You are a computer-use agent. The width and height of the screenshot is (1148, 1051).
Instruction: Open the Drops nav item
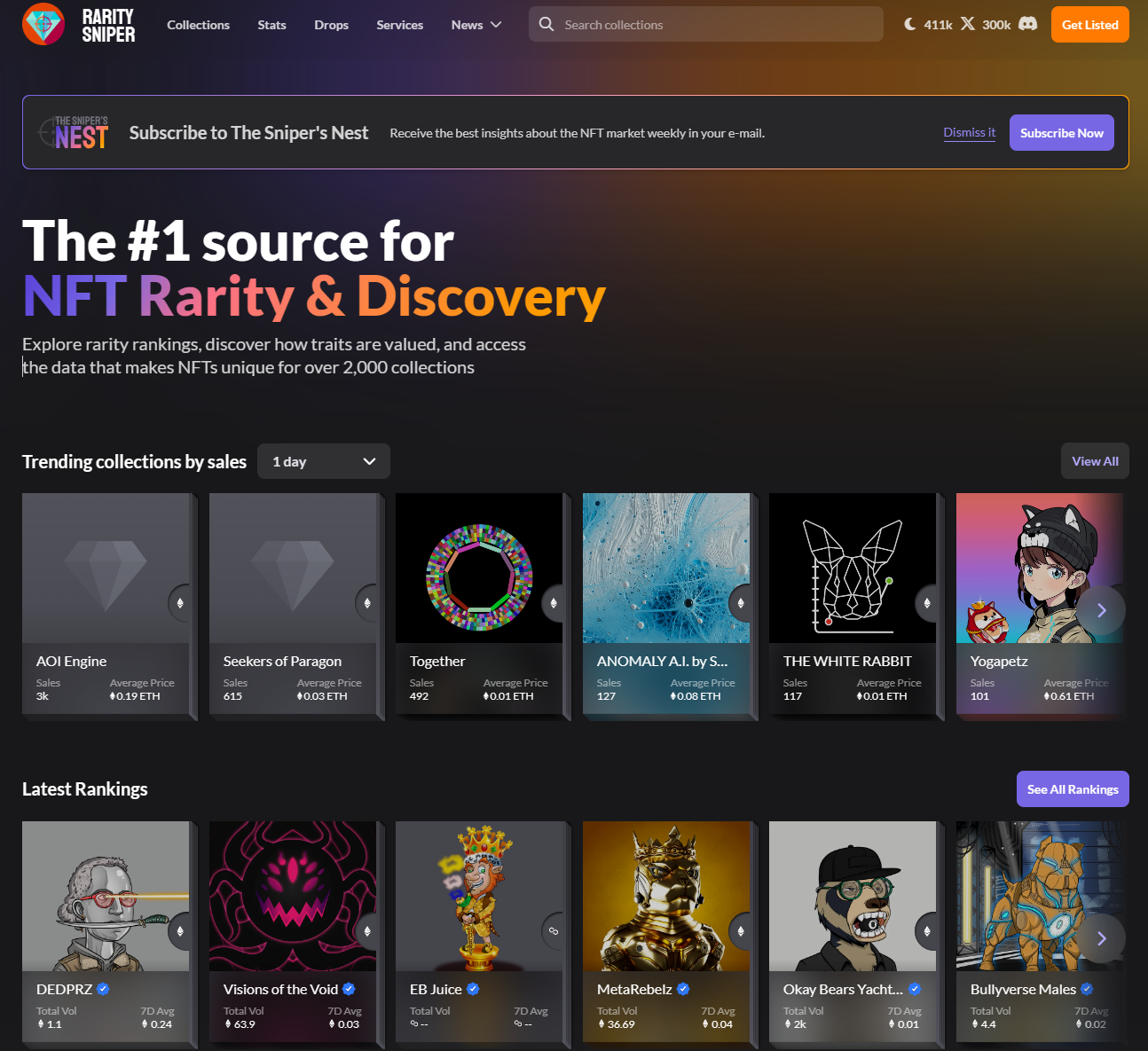coord(331,25)
